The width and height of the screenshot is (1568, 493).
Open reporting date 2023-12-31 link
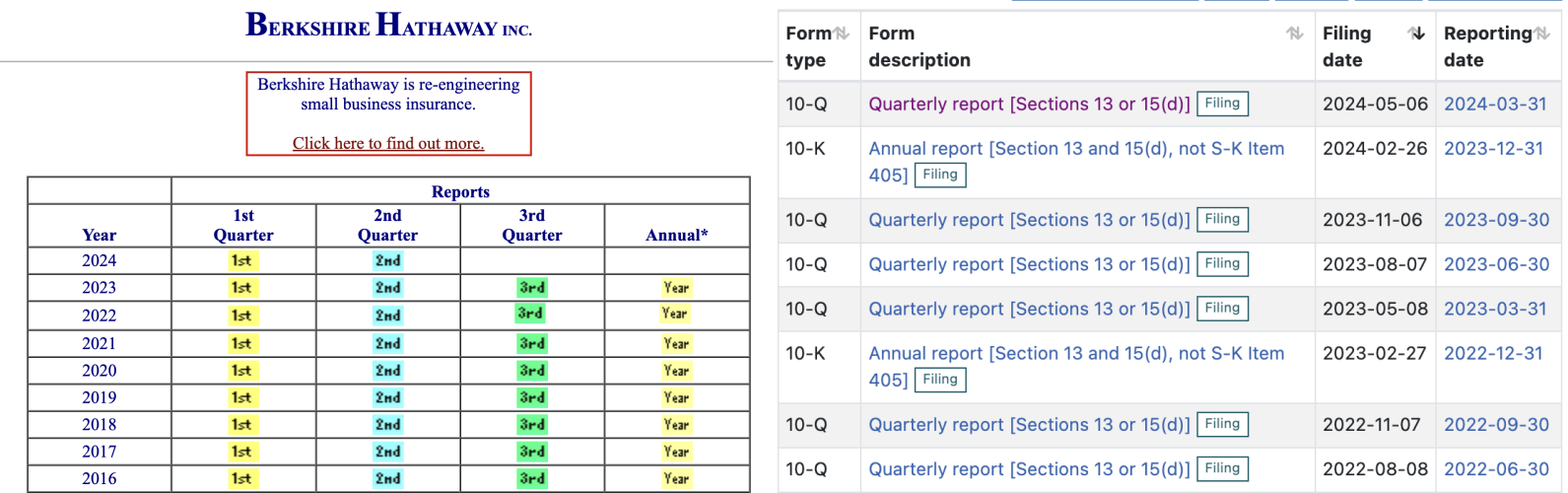point(1493,148)
